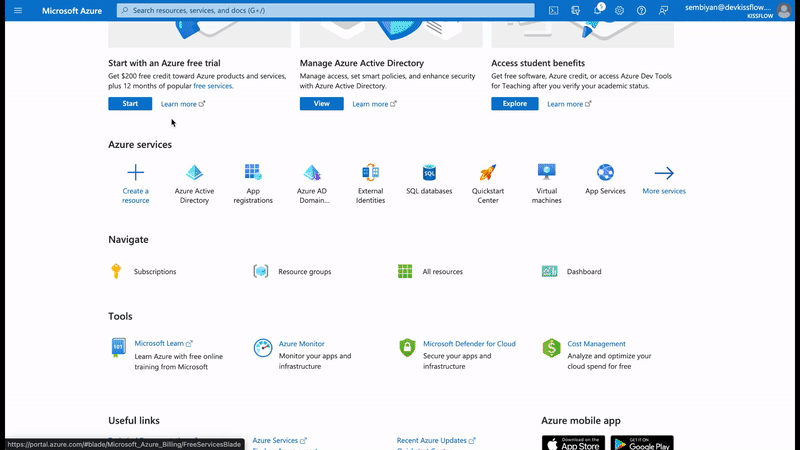Open App Services icon
Image resolution: width=800 pixels, height=450 pixels.
coord(605,172)
